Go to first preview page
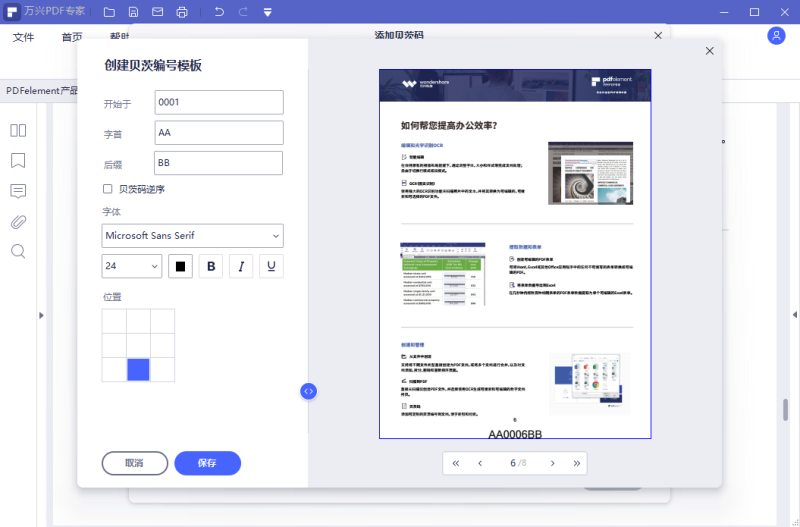The height and width of the screenshot is (527, 800). (x=456, y=463)
